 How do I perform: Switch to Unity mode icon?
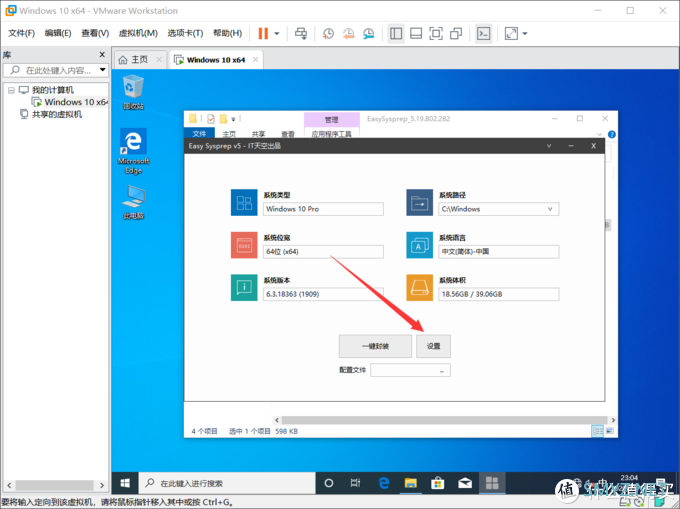456,33
